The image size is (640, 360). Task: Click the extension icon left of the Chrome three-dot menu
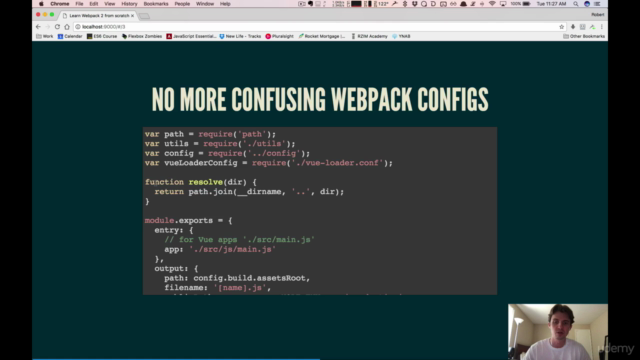coord(592,27)
